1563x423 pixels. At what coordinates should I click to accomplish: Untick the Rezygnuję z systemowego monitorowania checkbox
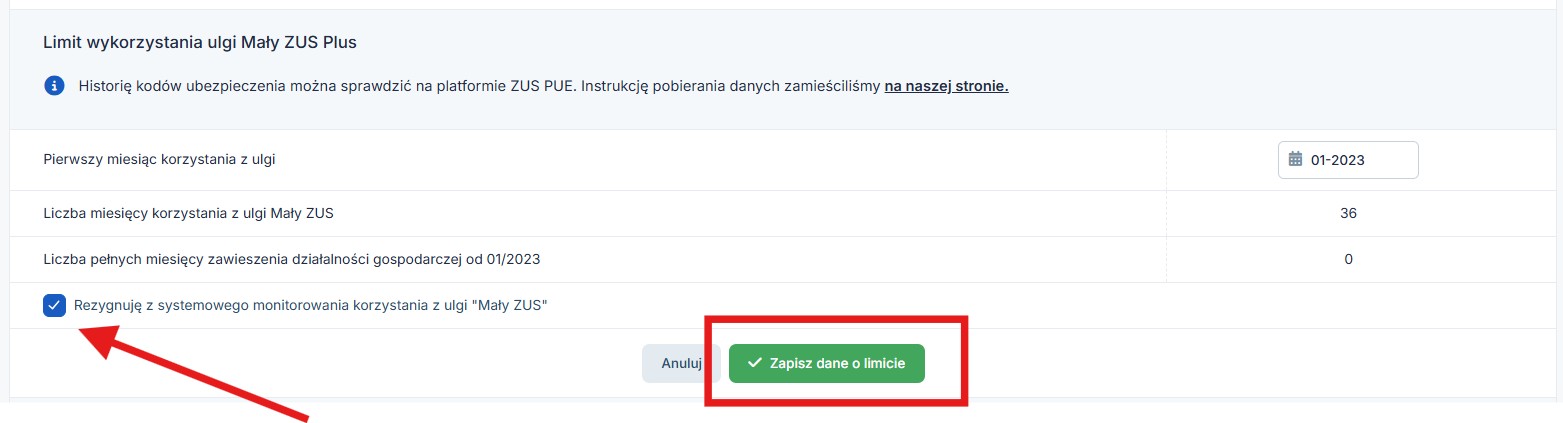[55, 305]
